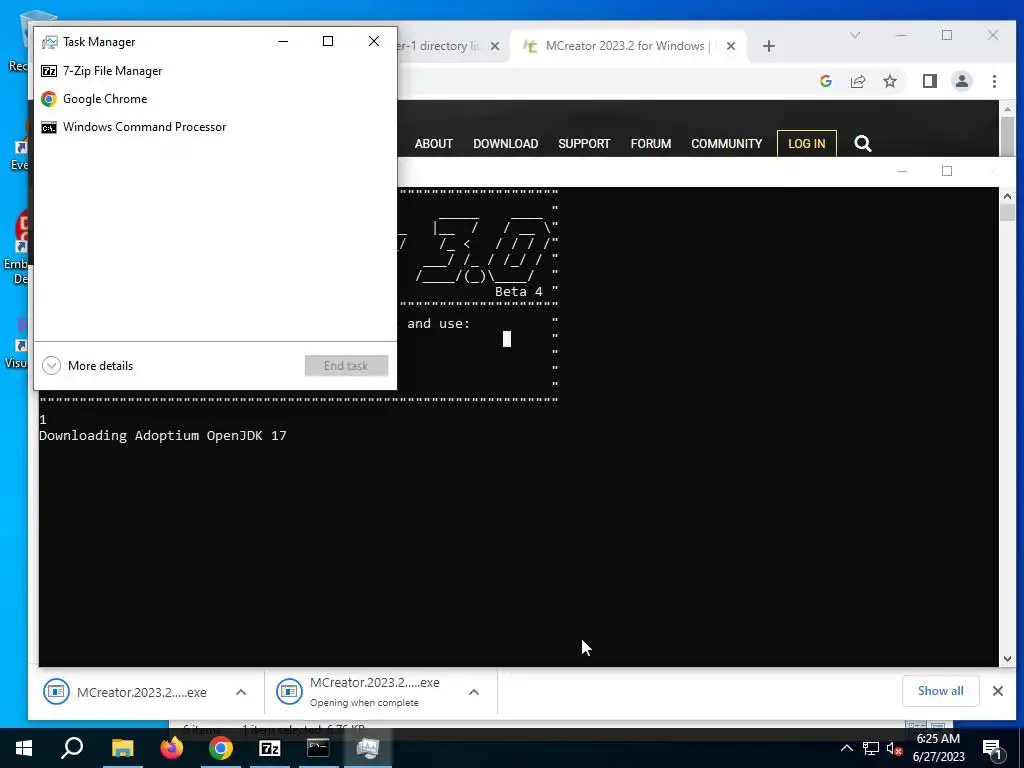Close the directory listing tab
Viewport: 1024px width, 768px height.
(495, 46)
